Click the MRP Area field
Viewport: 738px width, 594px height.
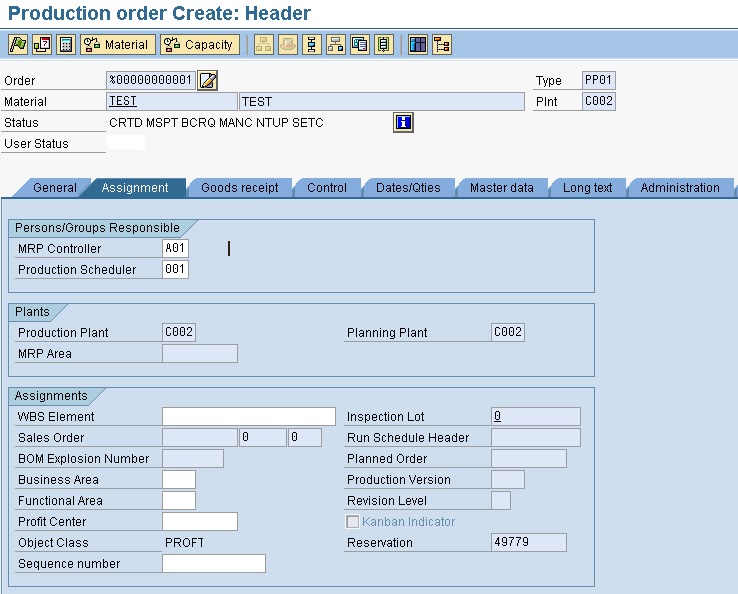pos(200,353)
